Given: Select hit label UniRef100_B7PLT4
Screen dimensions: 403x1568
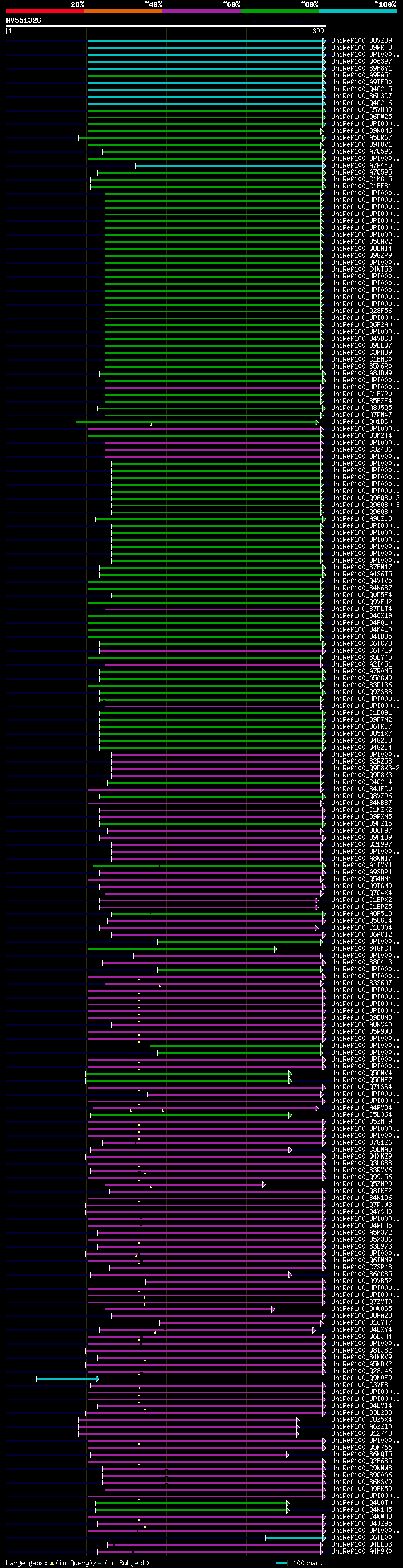Looking at the screenshot, I should point(361,609).
